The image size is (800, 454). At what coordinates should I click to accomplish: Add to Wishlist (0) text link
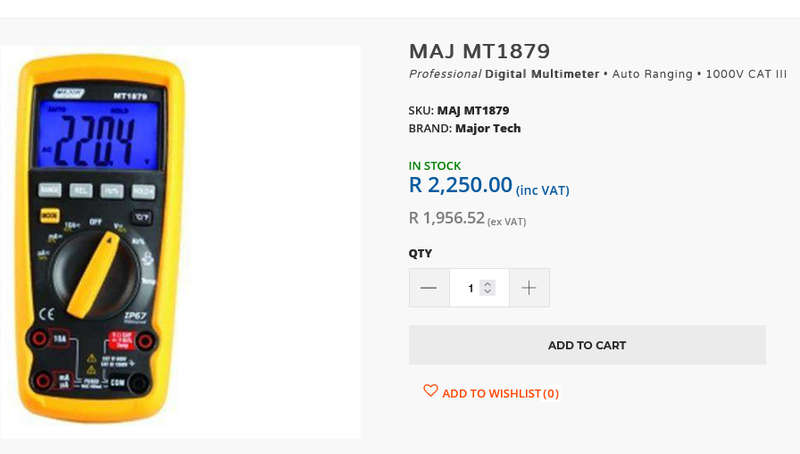[501, 394]
